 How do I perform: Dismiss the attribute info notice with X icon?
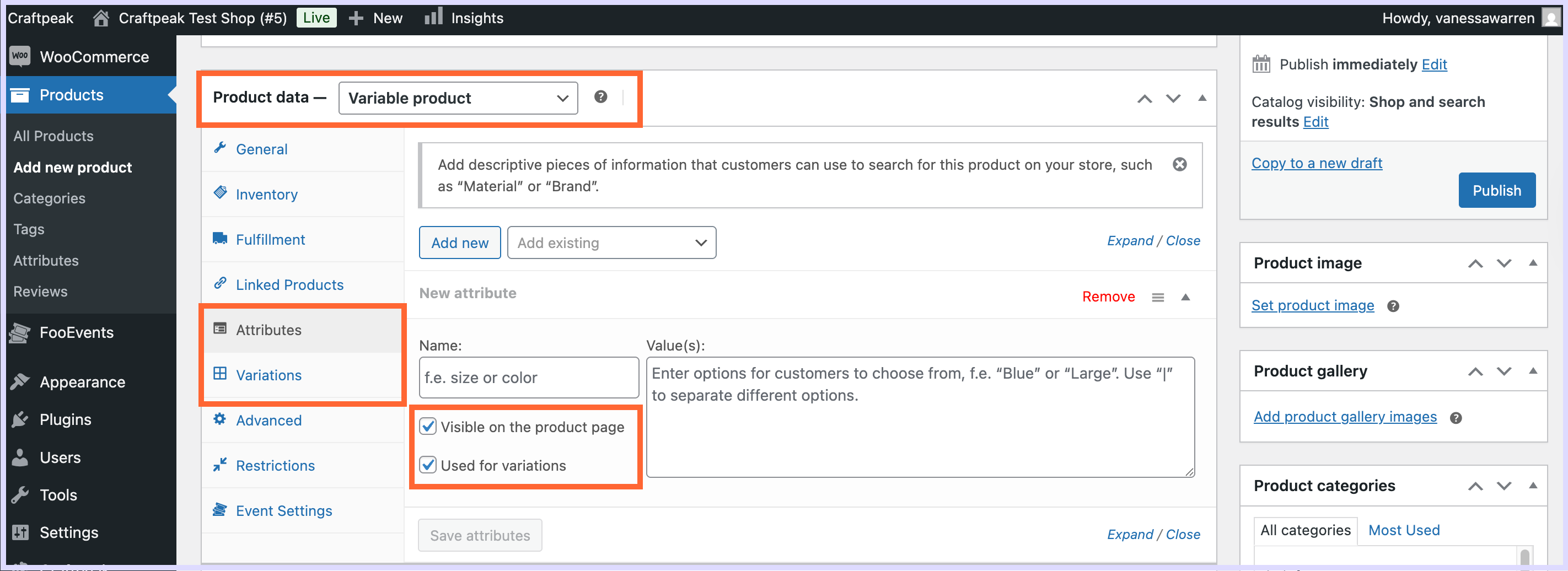(x=1179, y=164)
